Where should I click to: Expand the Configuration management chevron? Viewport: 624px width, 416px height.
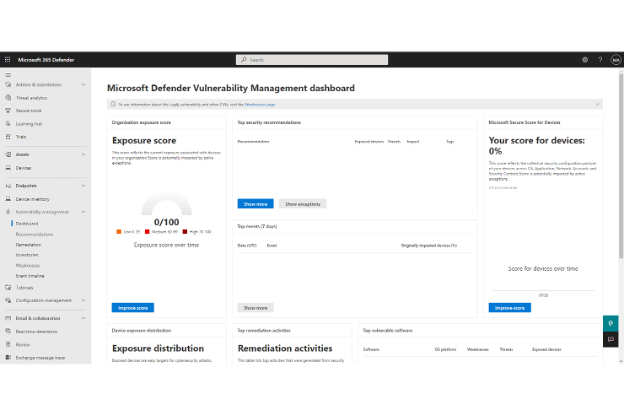tap(83, 301)
